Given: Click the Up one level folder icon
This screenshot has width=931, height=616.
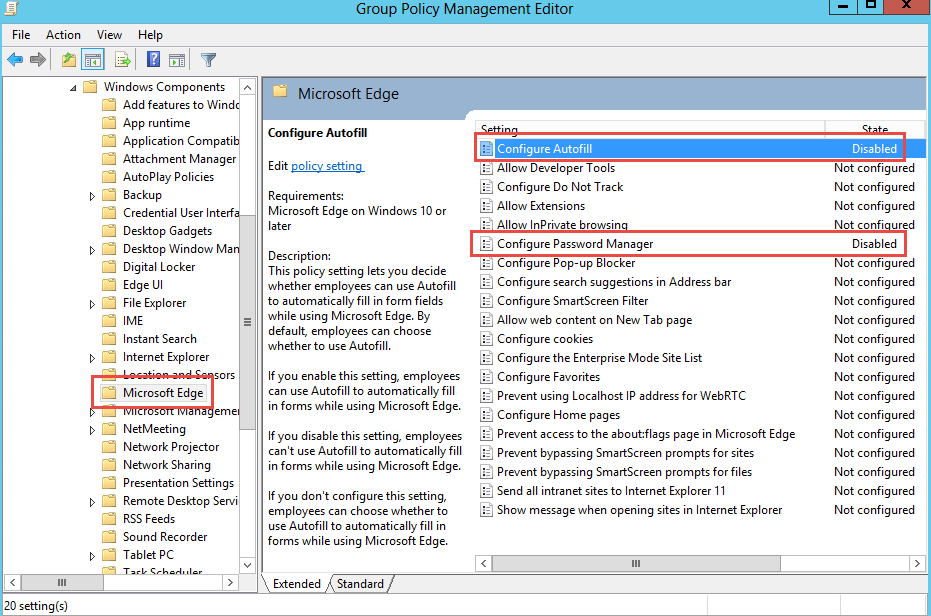Looking at the screenshot, I should 69,59.
